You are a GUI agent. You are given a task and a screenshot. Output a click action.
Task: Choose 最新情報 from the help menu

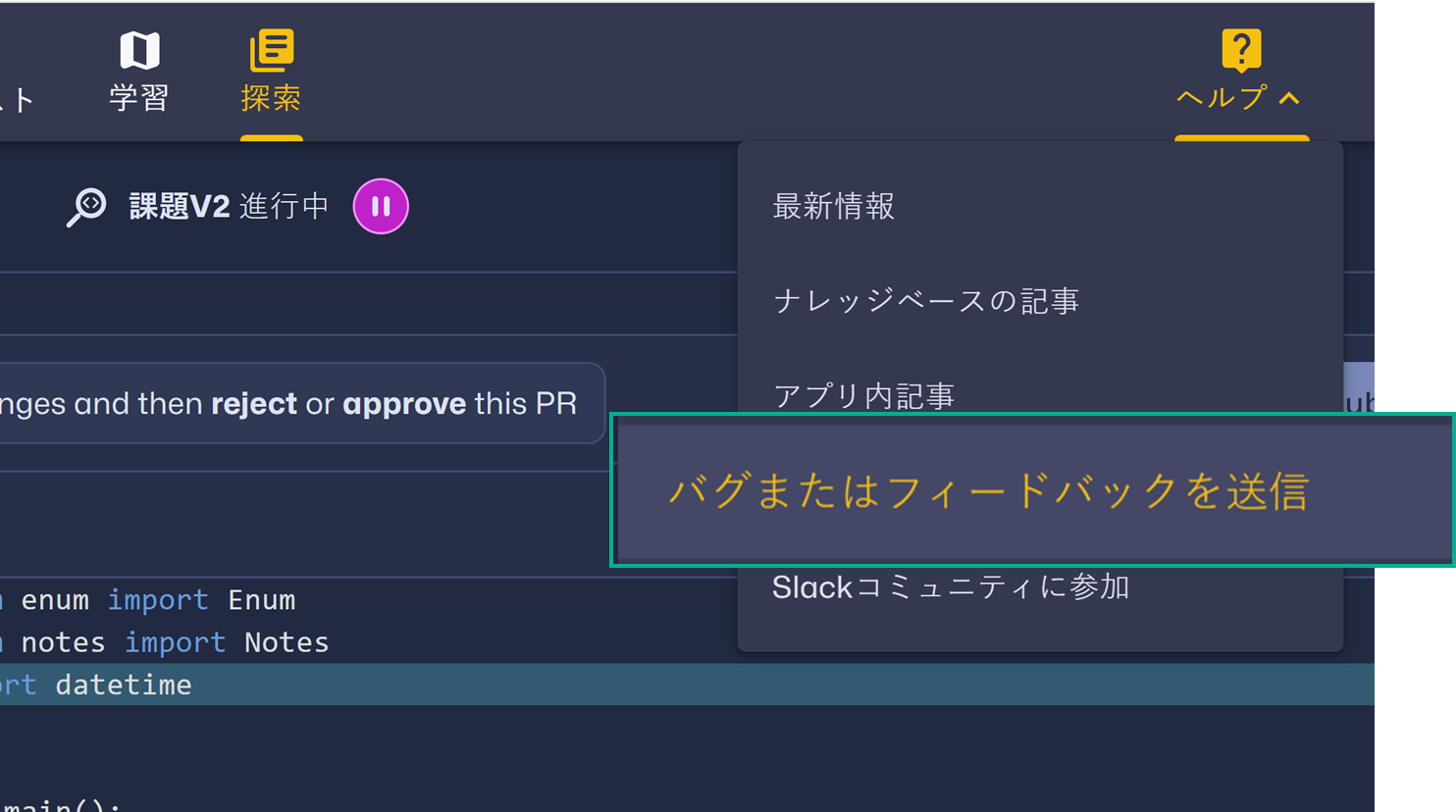[833, 206]
